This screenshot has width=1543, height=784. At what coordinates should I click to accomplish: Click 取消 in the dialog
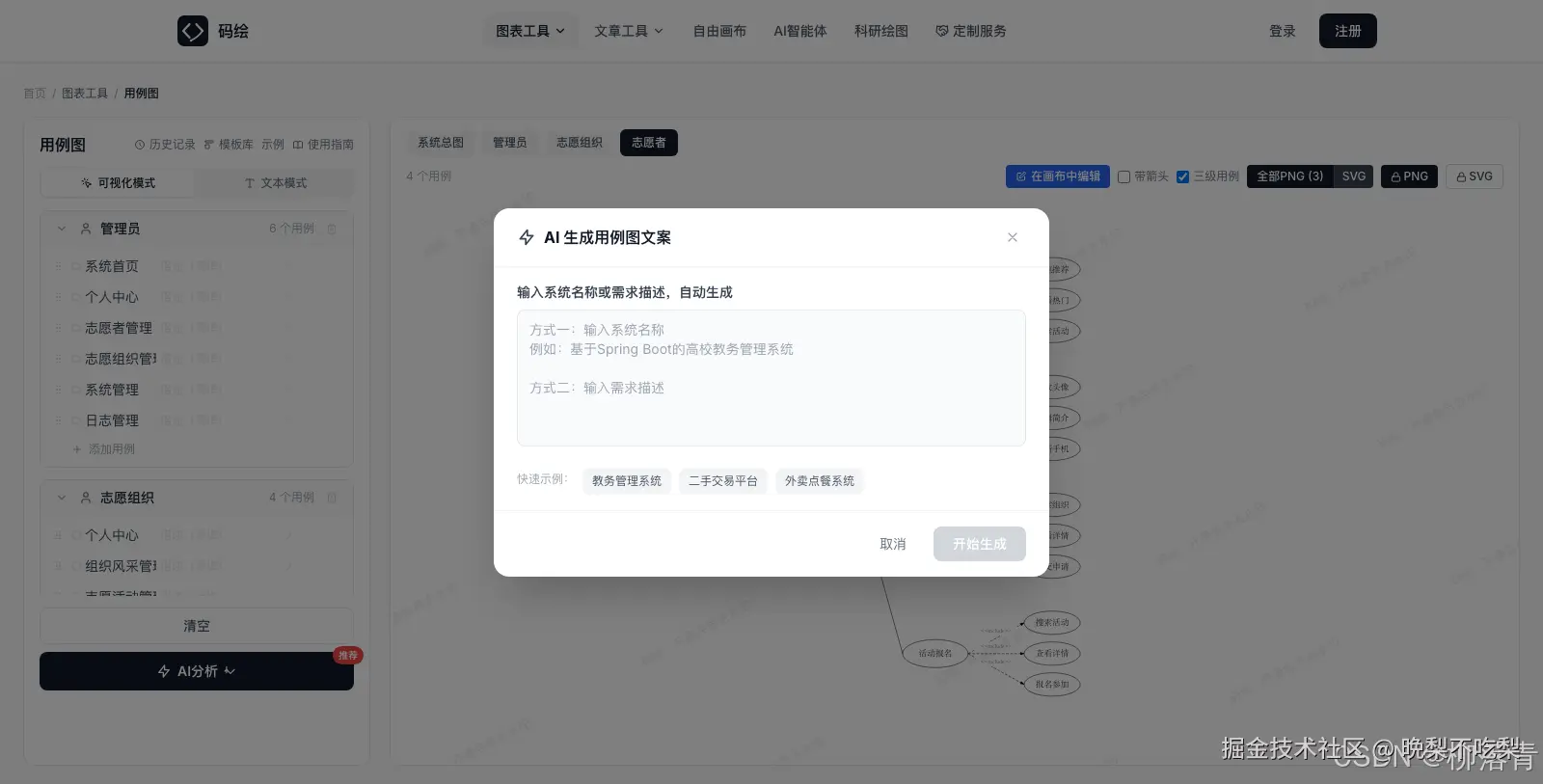[x=893, y=544]
